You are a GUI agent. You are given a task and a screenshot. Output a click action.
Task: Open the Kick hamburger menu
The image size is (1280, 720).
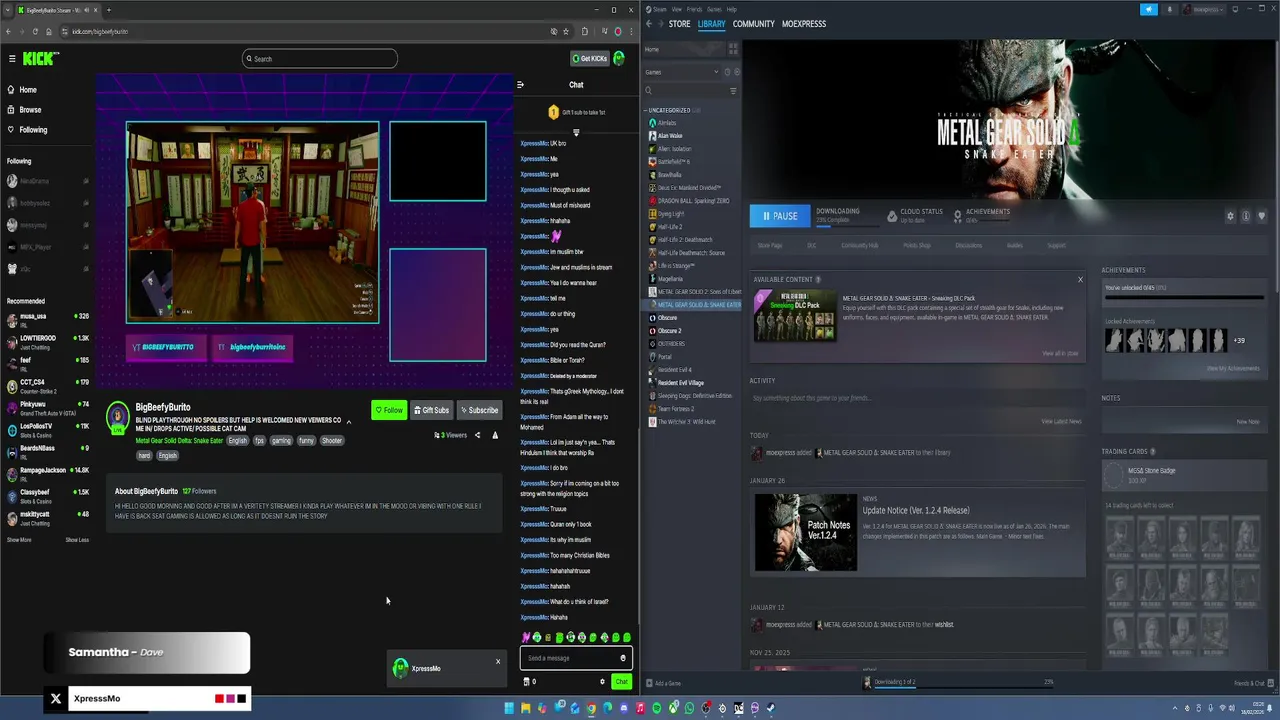(12, 59)
